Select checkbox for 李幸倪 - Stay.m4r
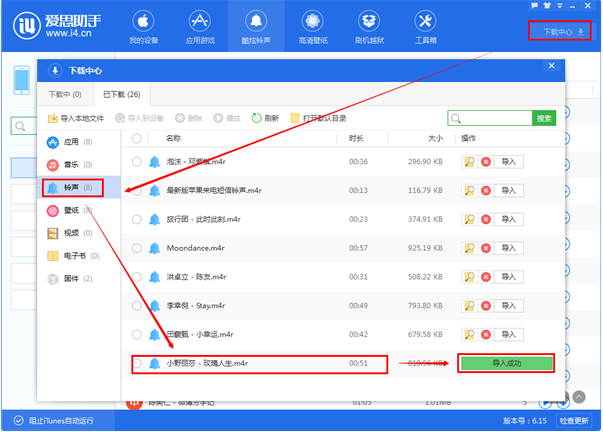Image resolution: width=603 pixels, height=432 pixels. tap(137, 306)
